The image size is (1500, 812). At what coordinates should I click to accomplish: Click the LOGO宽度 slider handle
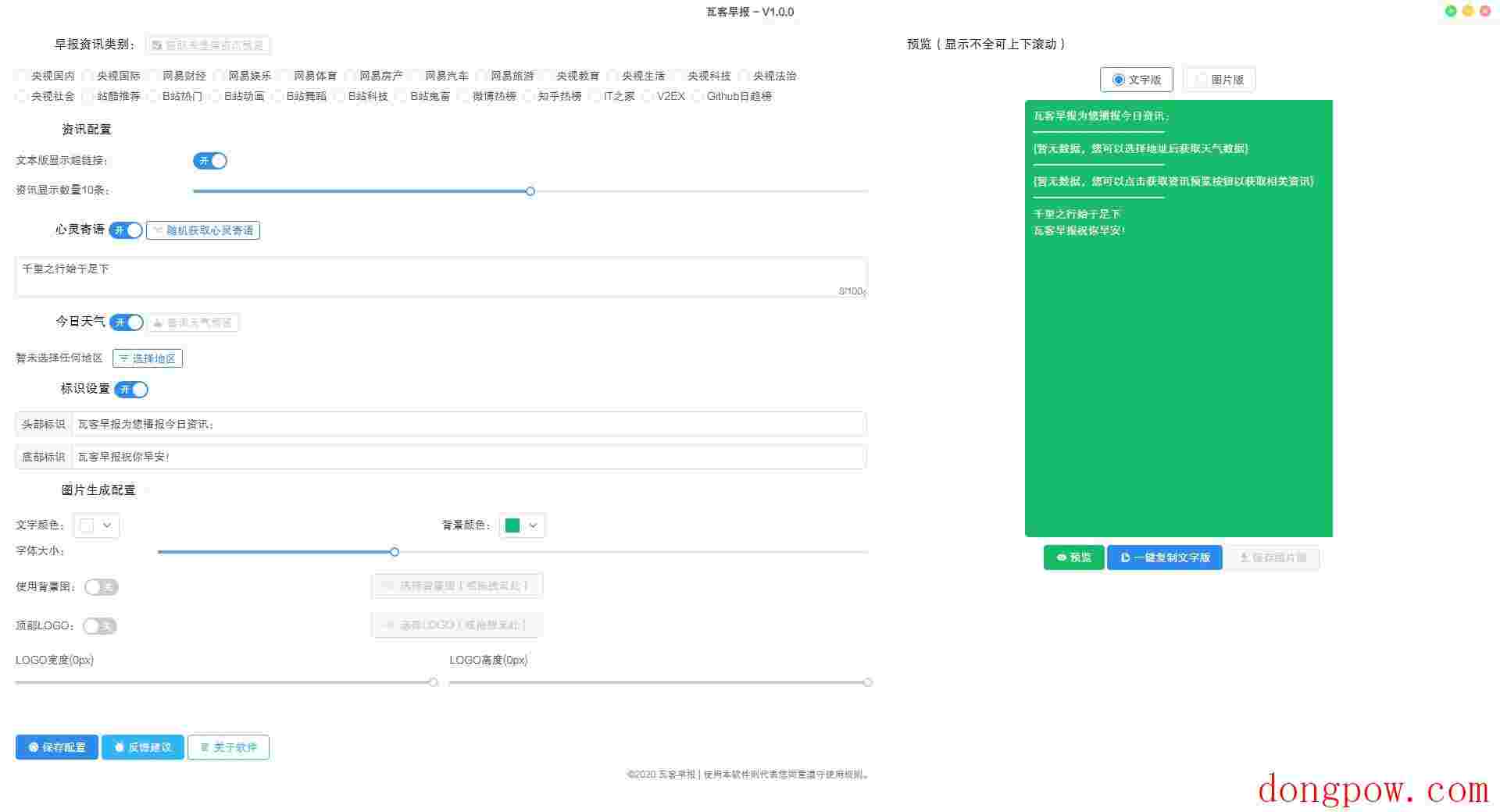[434, 682]
